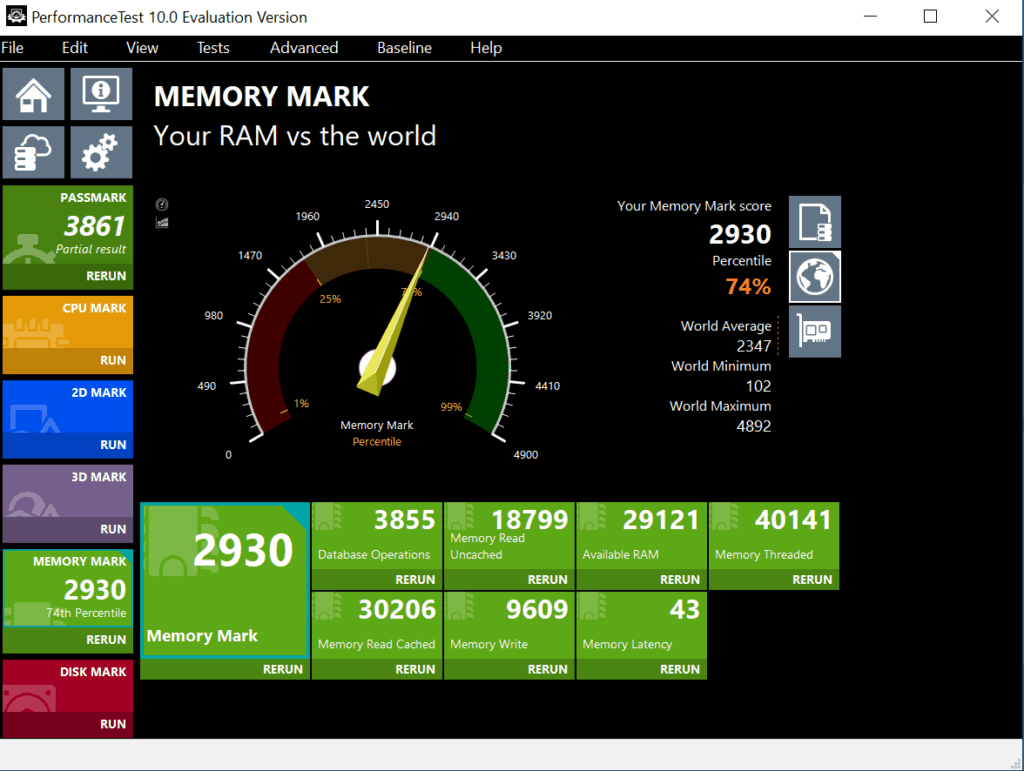Run the Disk Mark test
This screenshot has width=1024, height=771.
click(112, 724)
